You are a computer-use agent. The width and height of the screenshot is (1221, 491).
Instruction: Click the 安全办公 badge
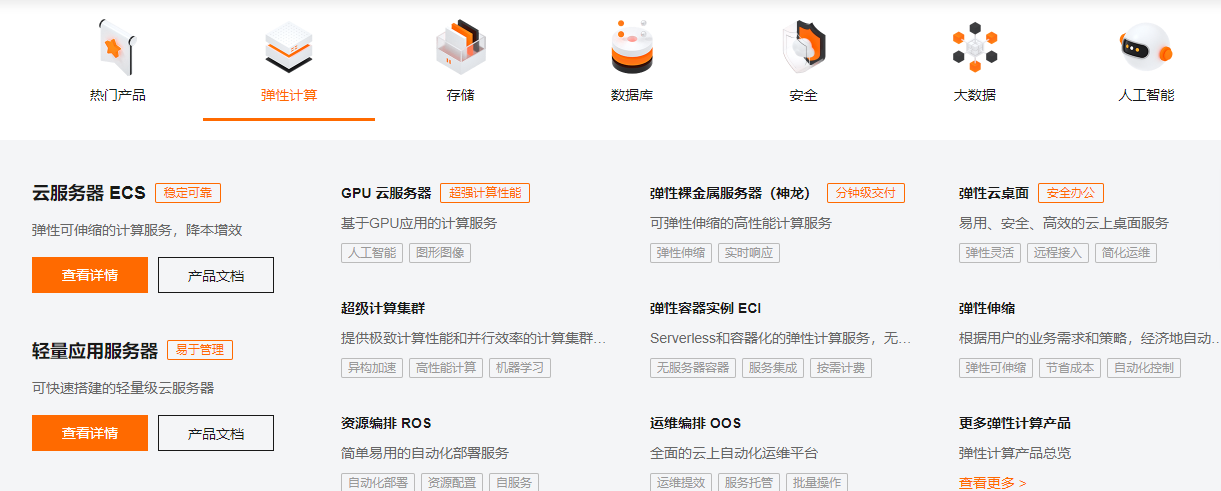(1071, 193)
